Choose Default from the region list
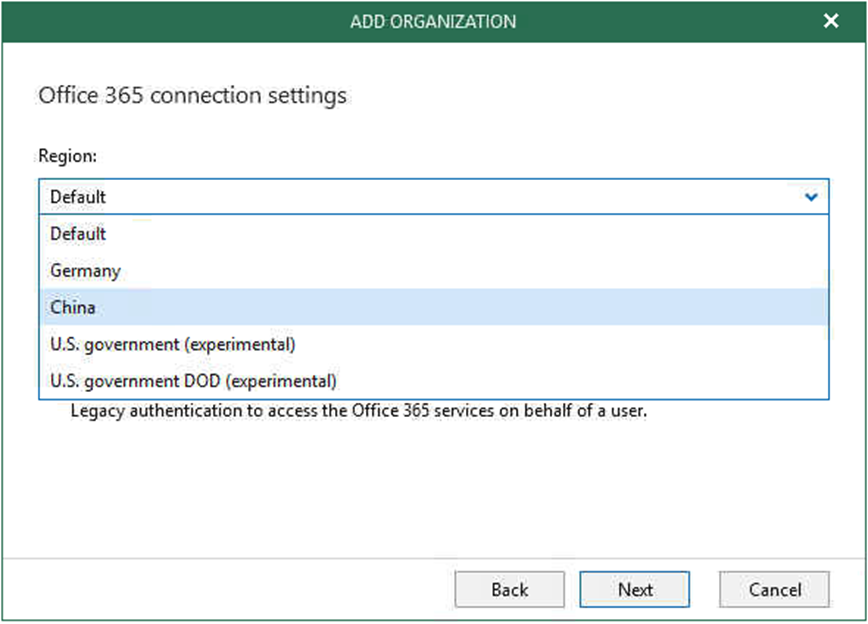 point(434,234)
